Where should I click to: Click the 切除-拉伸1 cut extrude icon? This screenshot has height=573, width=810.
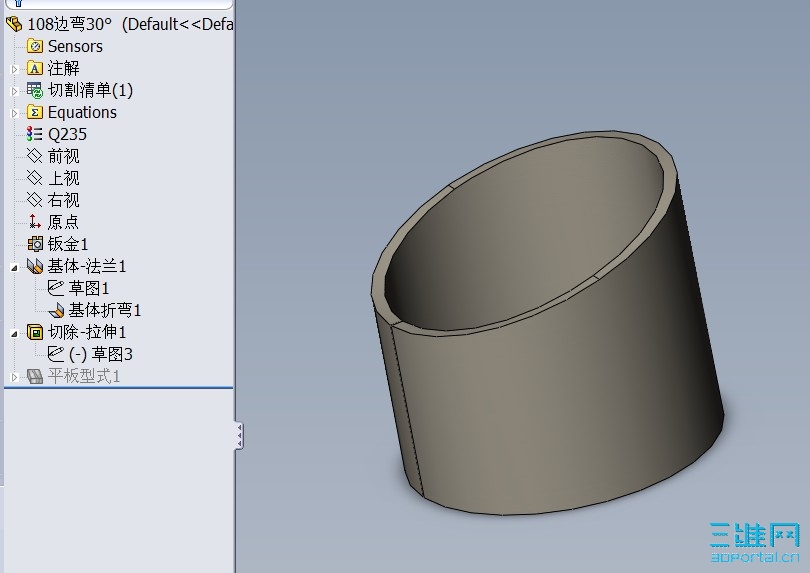(x=35, y=332)
